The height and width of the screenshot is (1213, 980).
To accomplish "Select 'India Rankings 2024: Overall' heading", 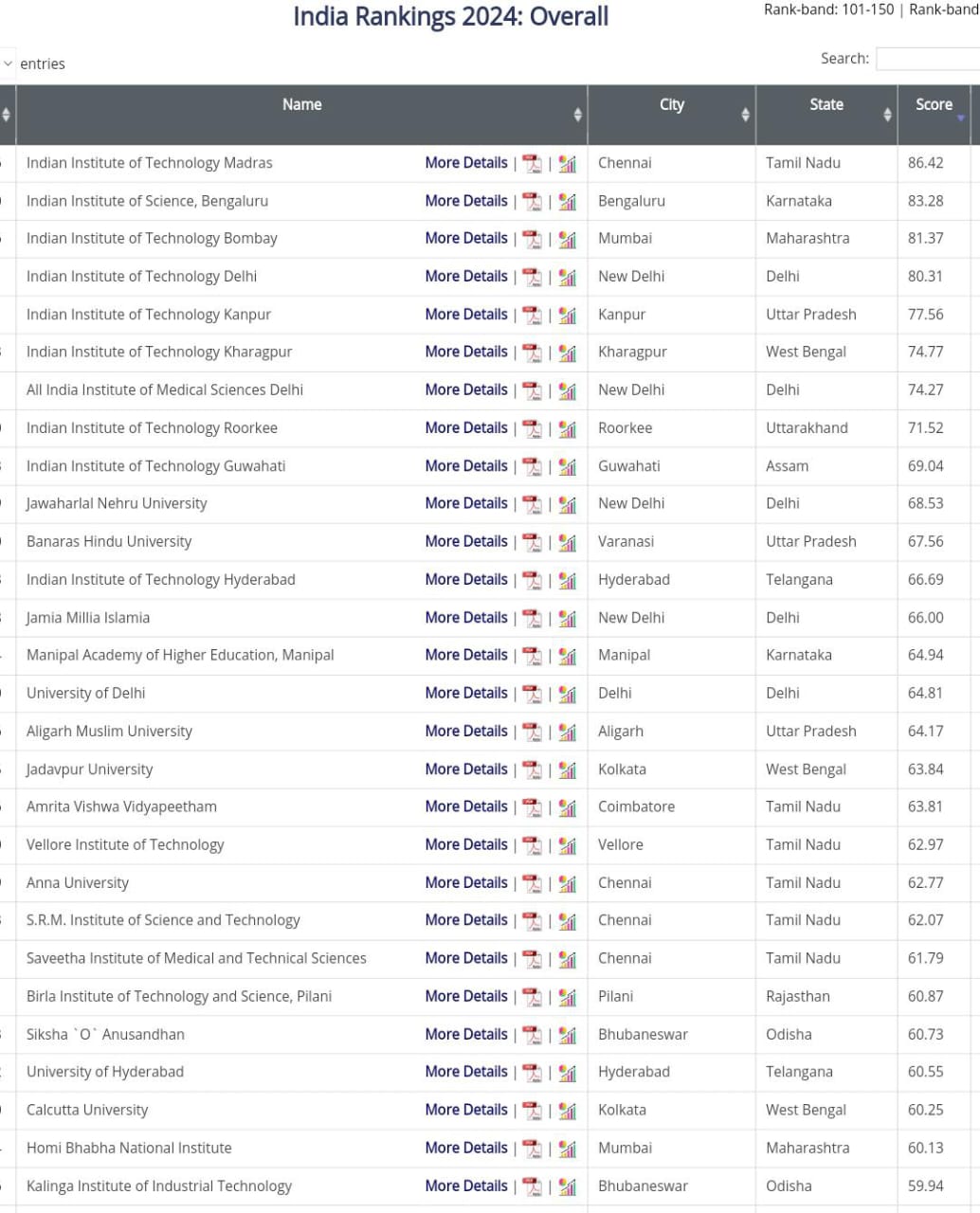I will tap(450, 17).
